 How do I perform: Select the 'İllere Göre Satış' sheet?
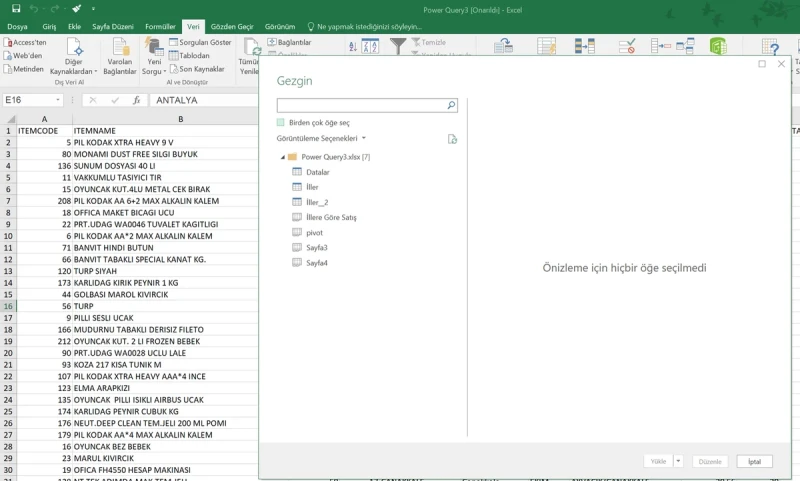324,217
